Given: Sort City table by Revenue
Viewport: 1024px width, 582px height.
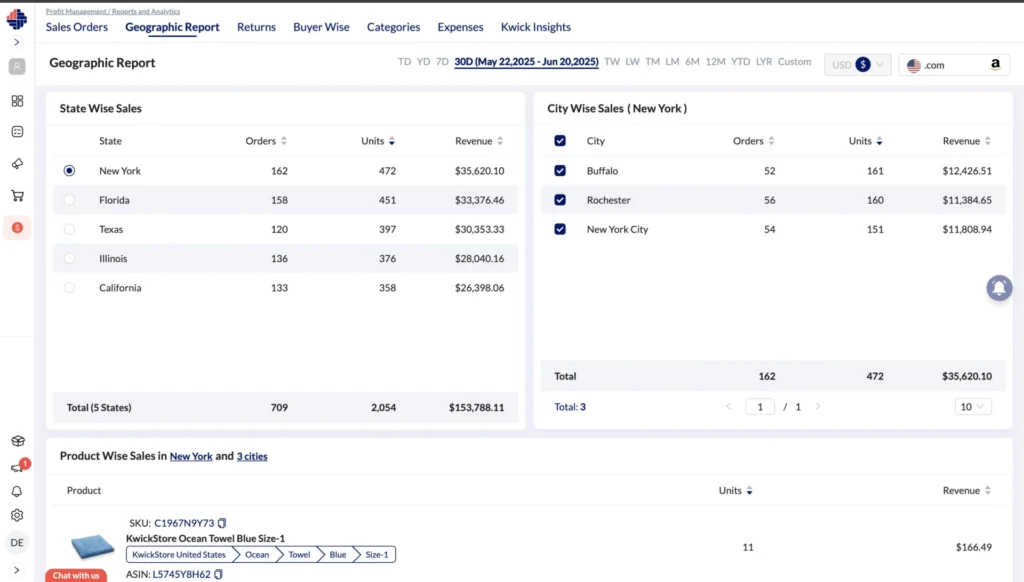Looking at the screenshot, I should pos(987,141).
